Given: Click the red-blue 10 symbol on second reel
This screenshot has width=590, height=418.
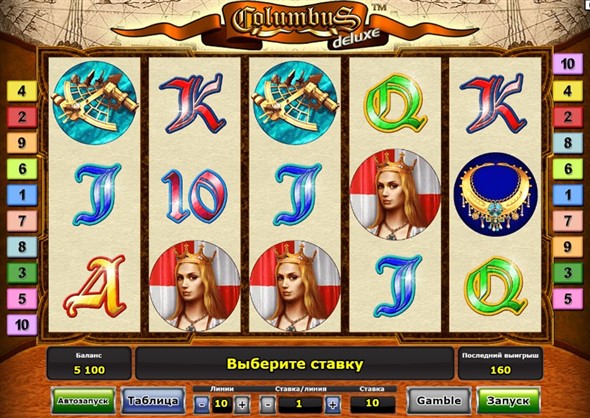Looking at the screenshot, I should (194, 196).
